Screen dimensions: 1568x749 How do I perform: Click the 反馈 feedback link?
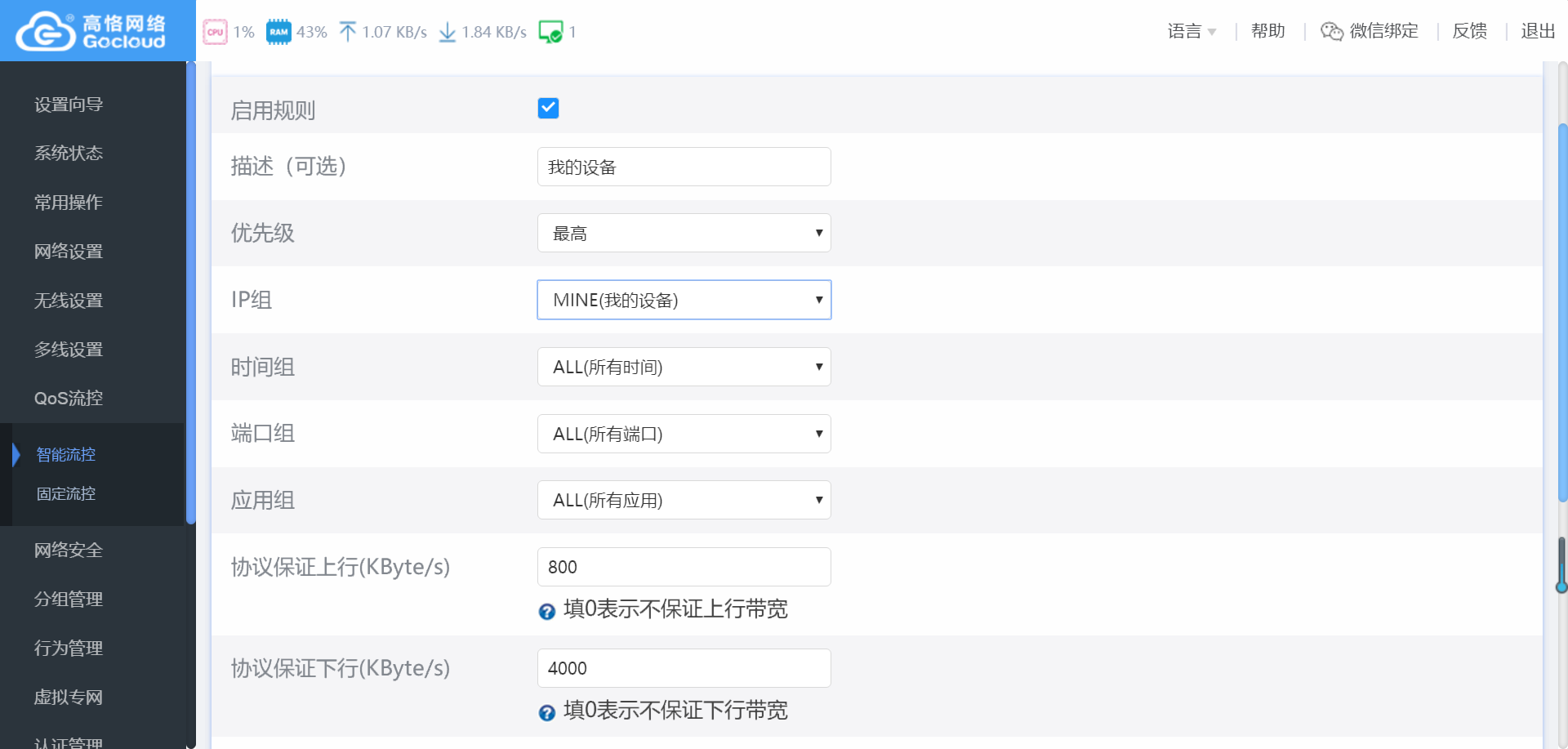tap(1470, 31)
